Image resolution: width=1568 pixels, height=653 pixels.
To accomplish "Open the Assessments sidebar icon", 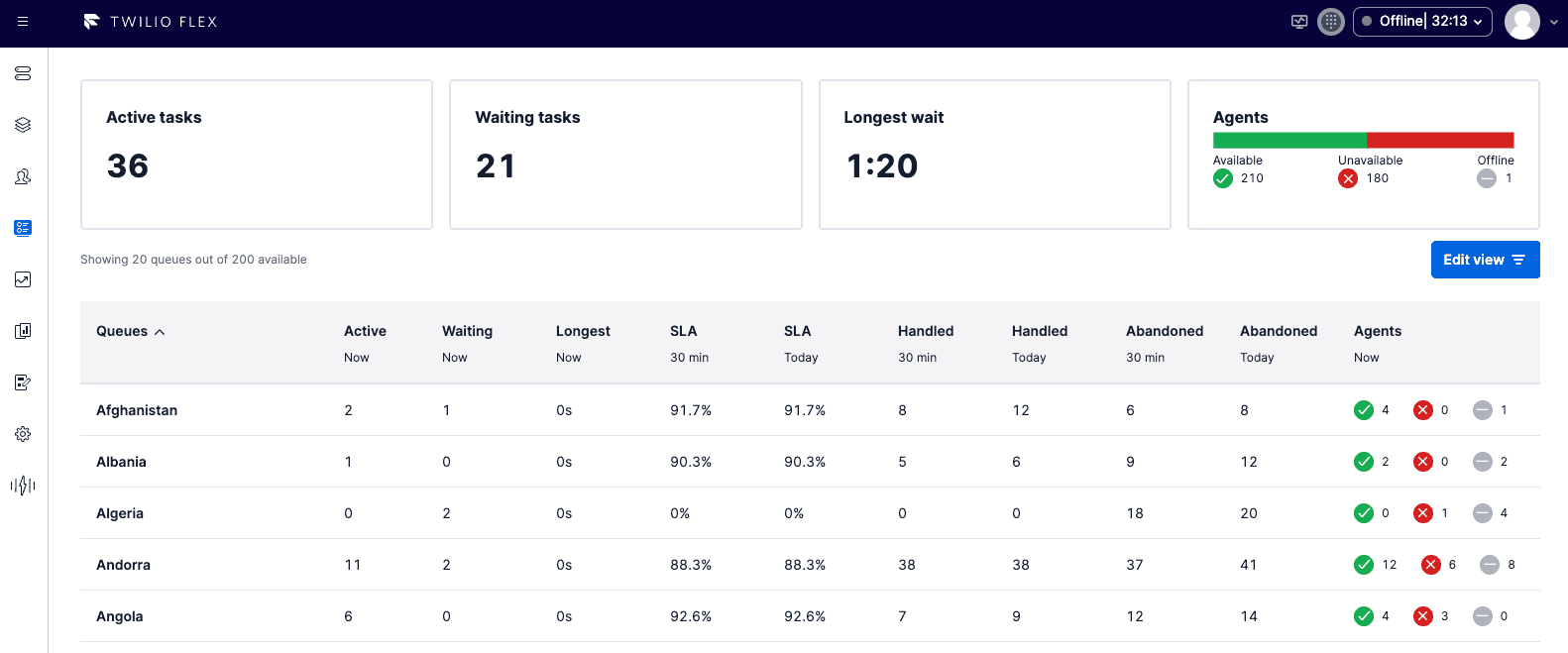I will [x=22, y=382].
